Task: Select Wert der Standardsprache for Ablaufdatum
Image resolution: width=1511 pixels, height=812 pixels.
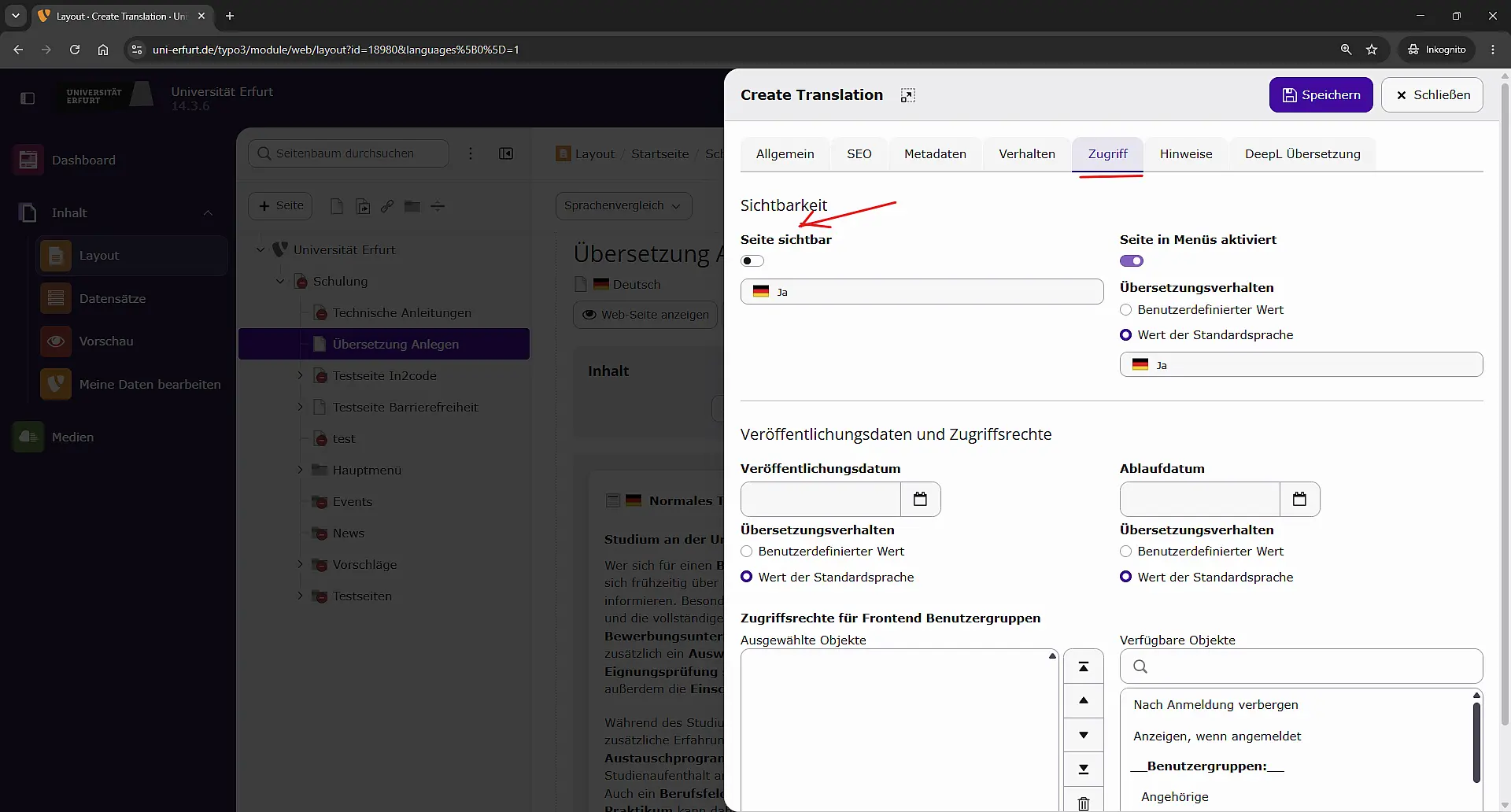Action: coord(1125,577)
